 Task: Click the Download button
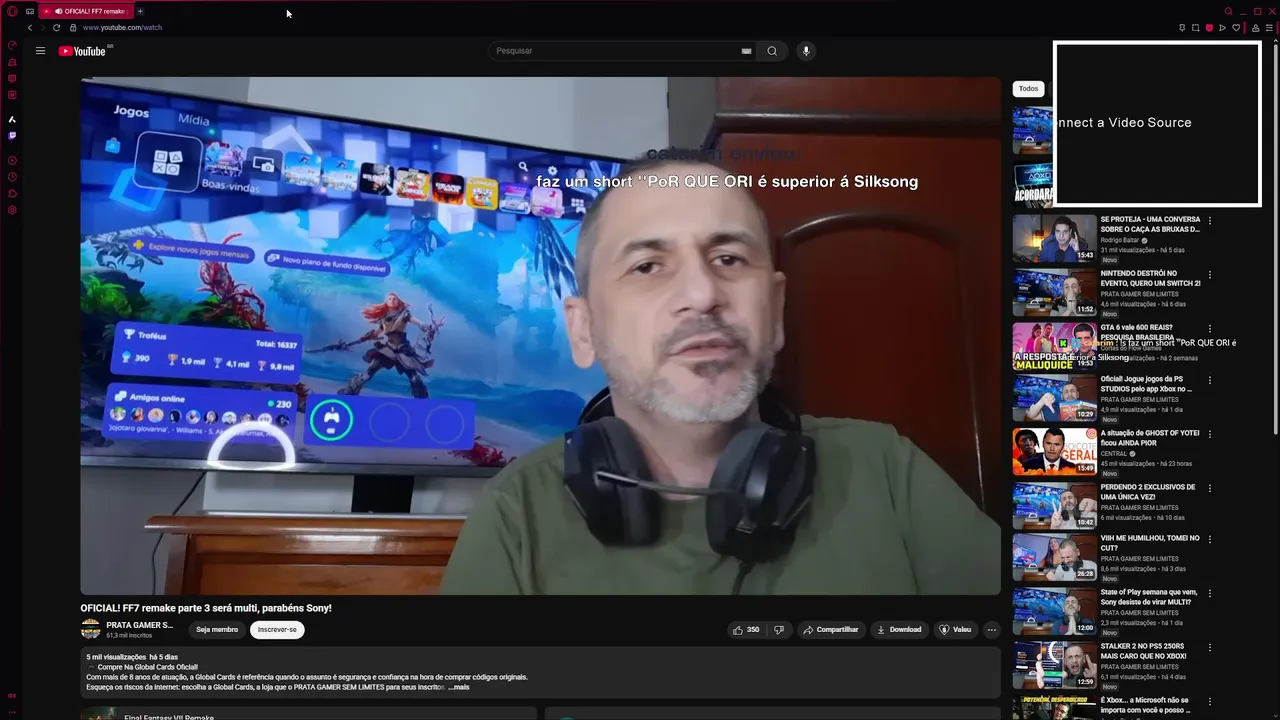898,630
